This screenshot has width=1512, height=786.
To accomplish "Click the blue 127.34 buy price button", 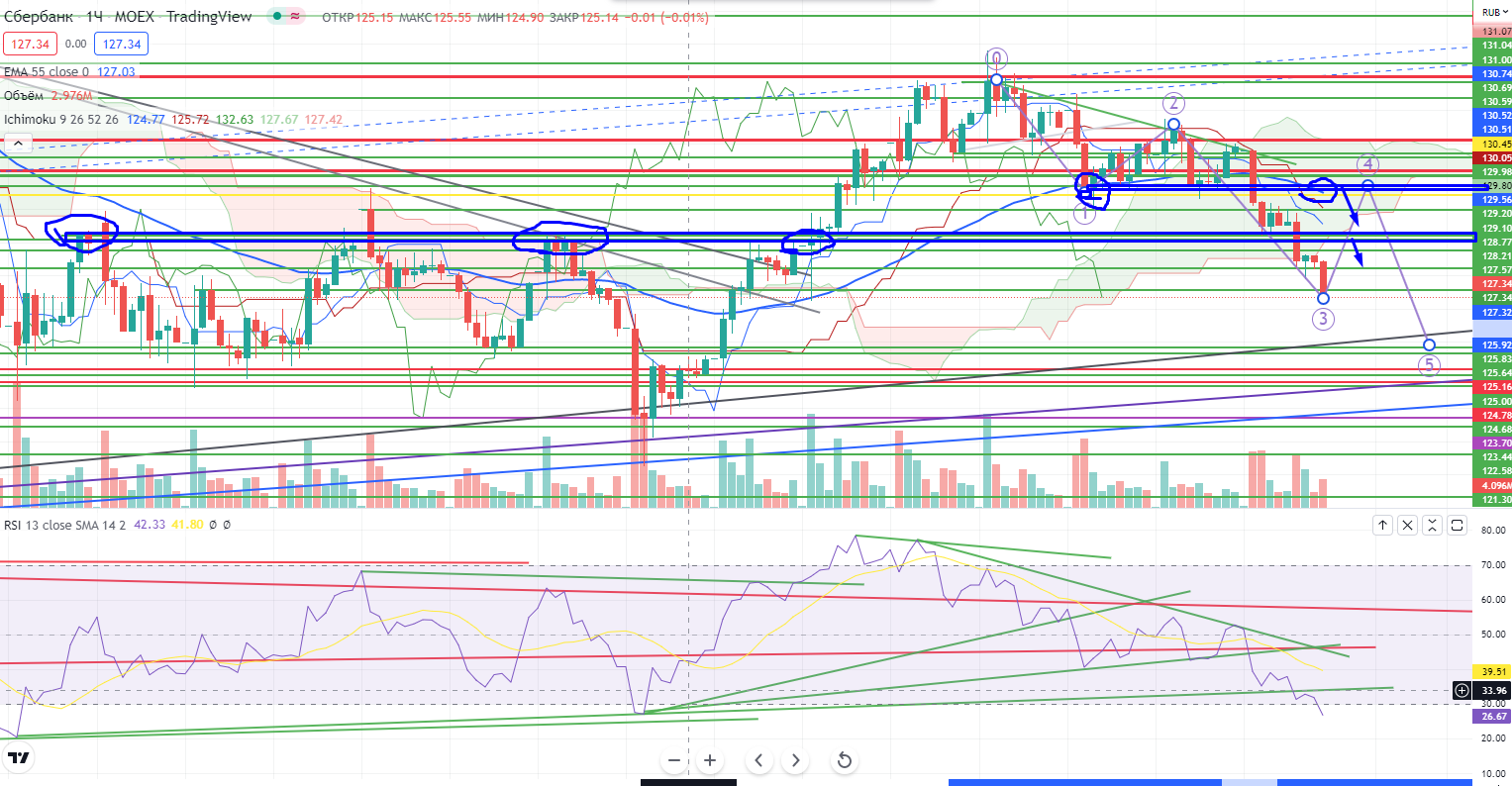I will [x=121, y=44].
